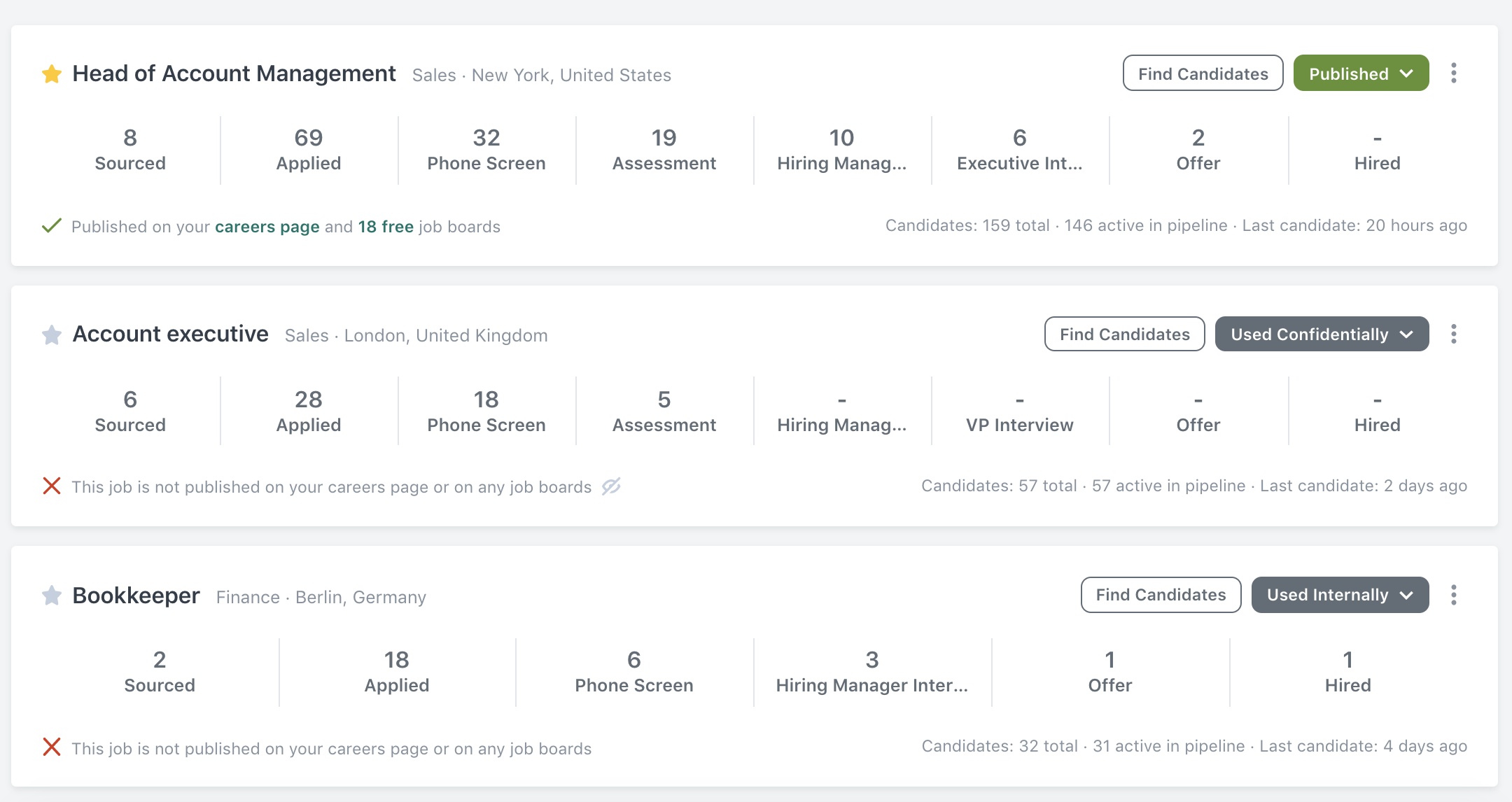Open Head of Account Management job title
The height and width of the screenshot is (802, 1512).
234,73
